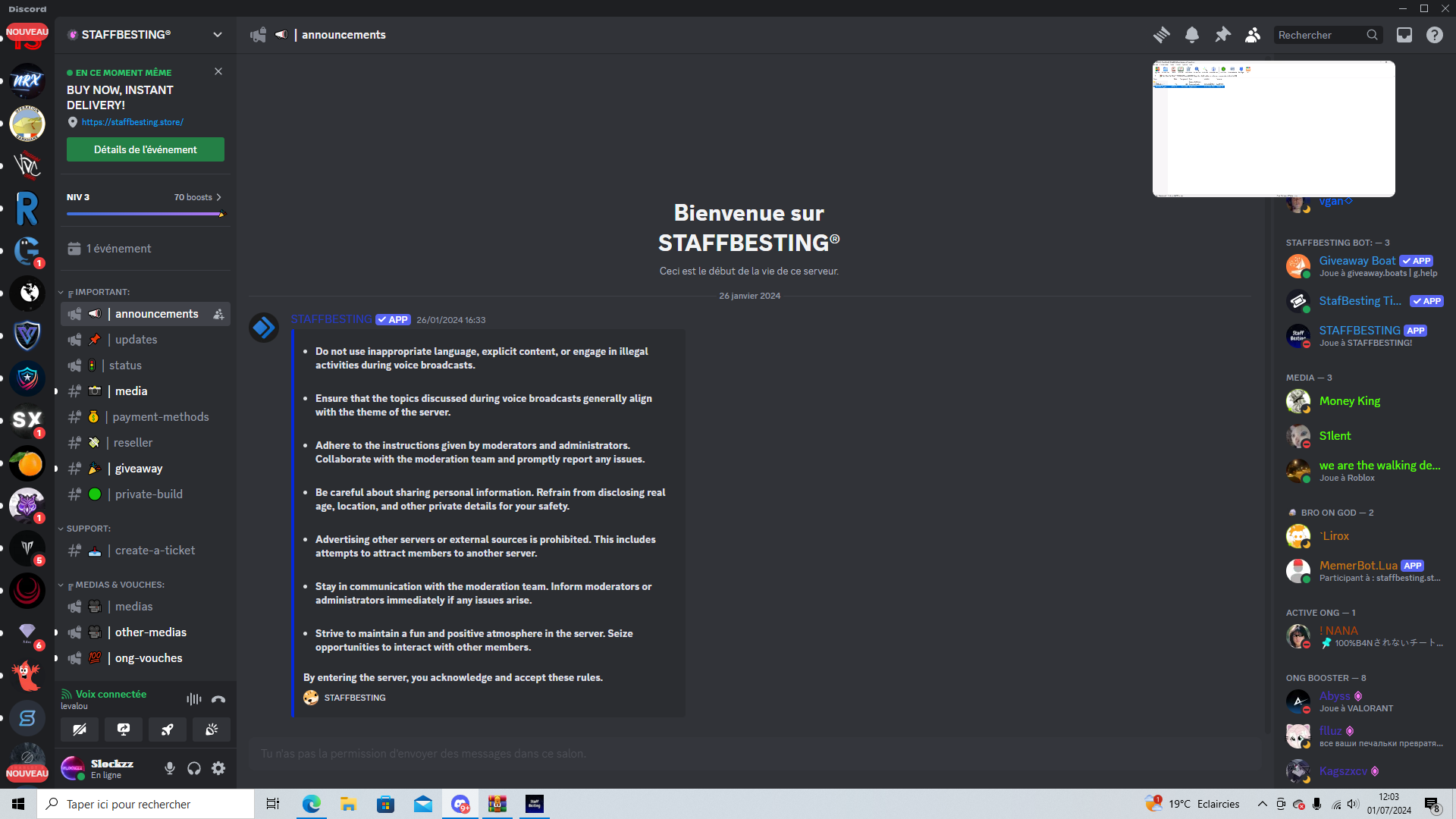
Task: Open the payment-methods channel
Action: (146, 417)
